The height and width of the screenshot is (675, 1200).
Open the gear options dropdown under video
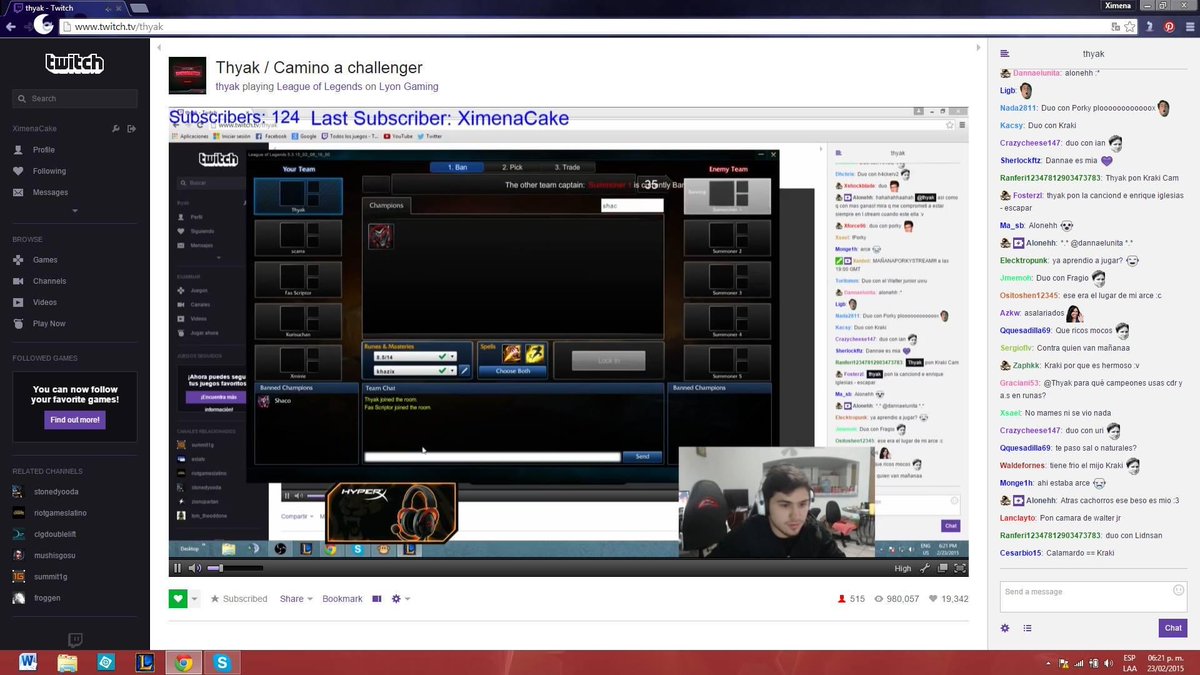401,599
